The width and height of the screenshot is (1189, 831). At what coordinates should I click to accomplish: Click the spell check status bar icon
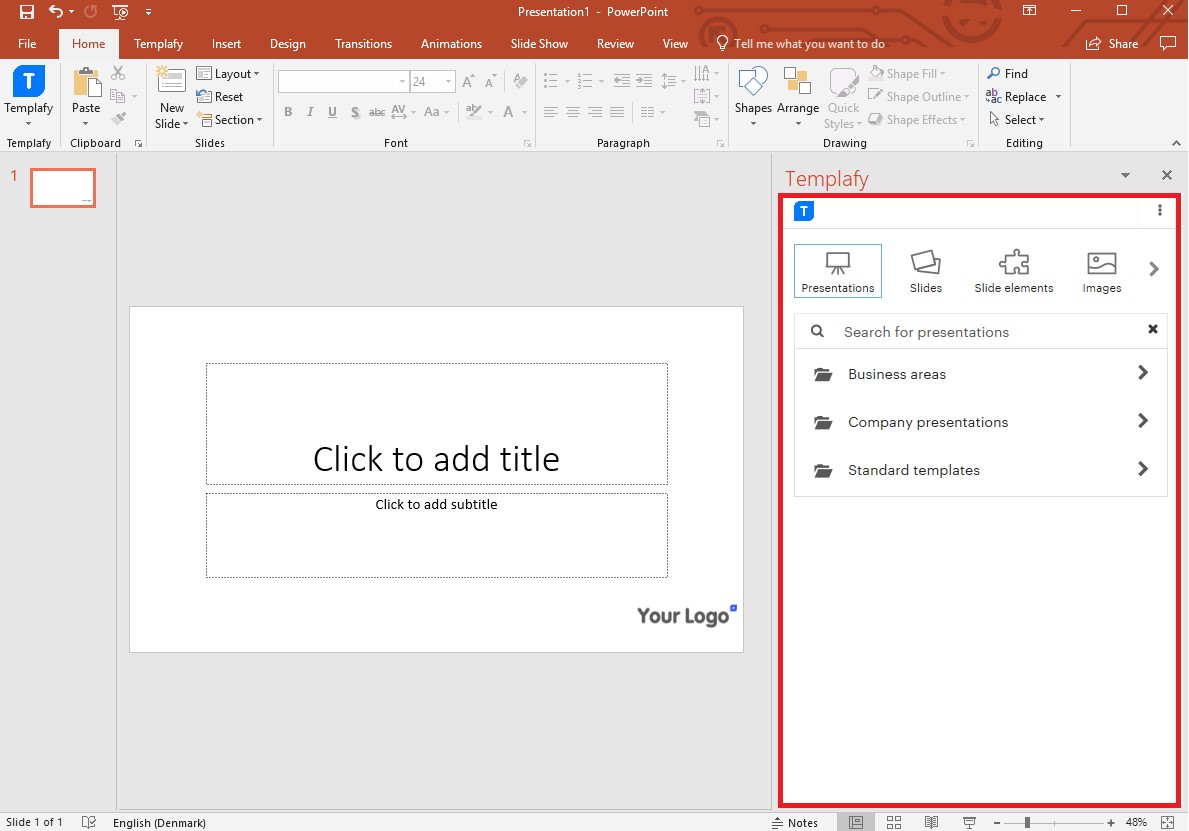tap(89, 823)
